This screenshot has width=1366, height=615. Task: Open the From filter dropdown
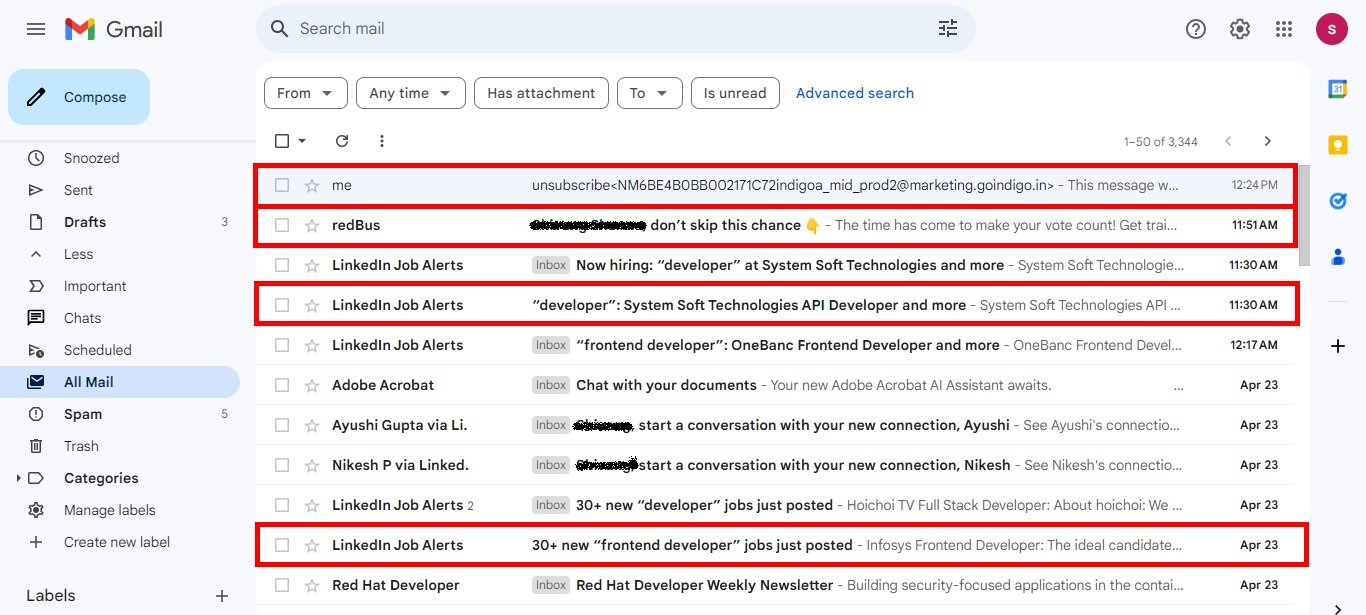coord(306,93)
